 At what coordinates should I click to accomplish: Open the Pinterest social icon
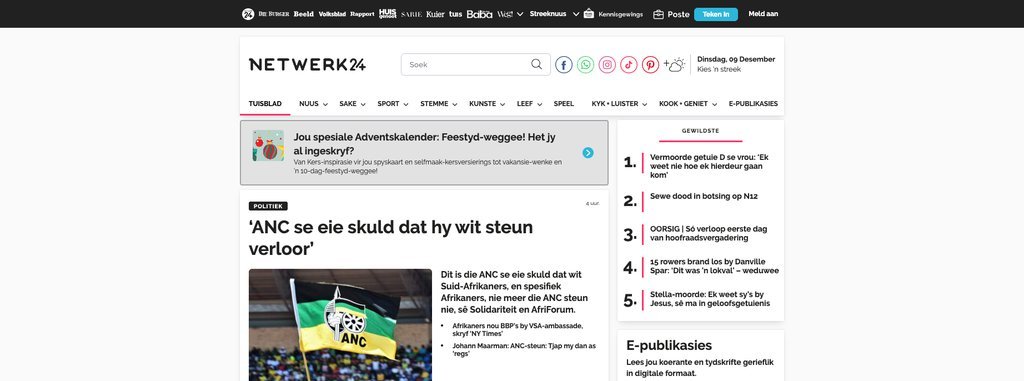pos(650,65)
